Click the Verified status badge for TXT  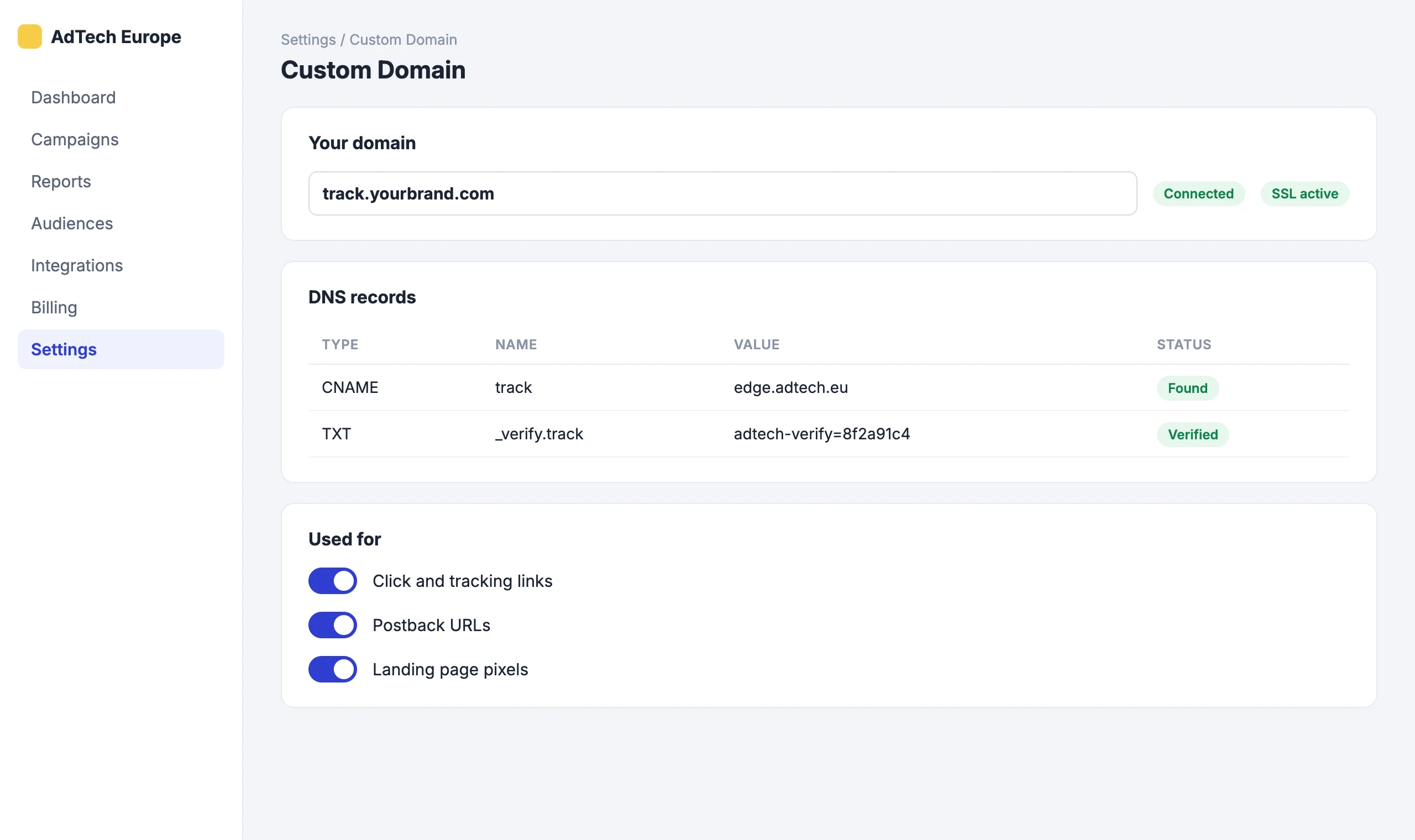(x=1193, y=435)
